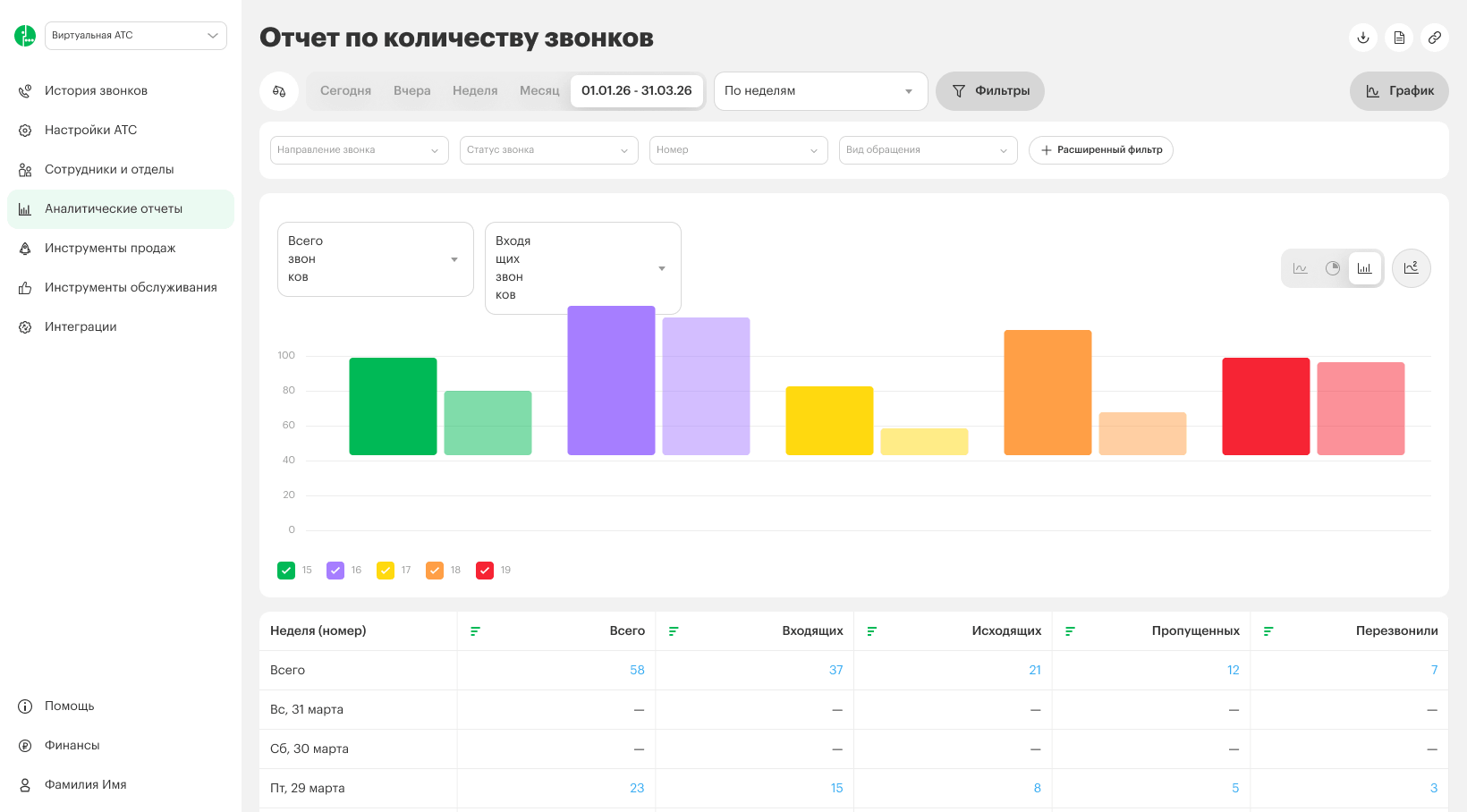Copy report link via chain icon
This screenshot has height=812, width=1467.
pyautogui.click(x=1435, y=38)
